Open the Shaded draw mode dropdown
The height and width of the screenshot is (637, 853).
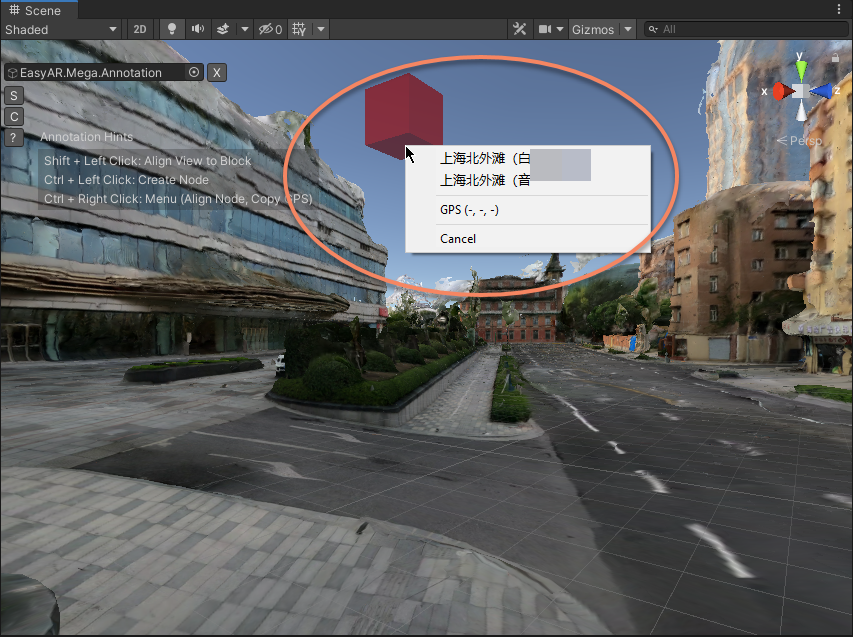[x=61, y=29]
